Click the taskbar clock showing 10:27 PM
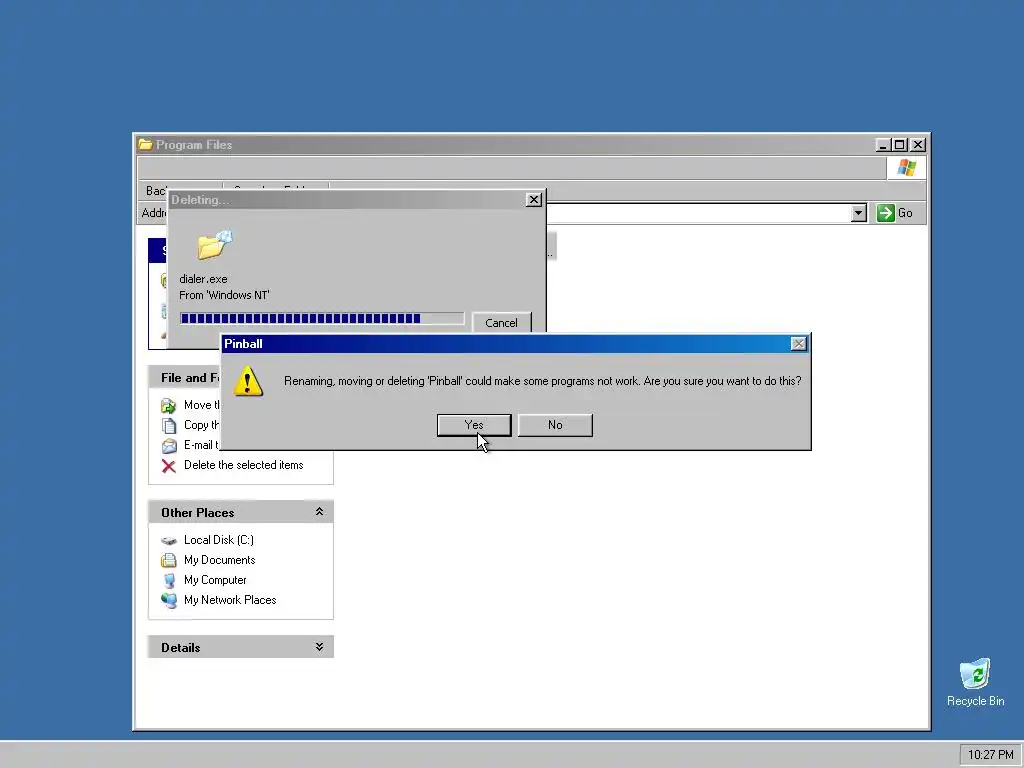 pyautogui.click(x=990, y=755)
